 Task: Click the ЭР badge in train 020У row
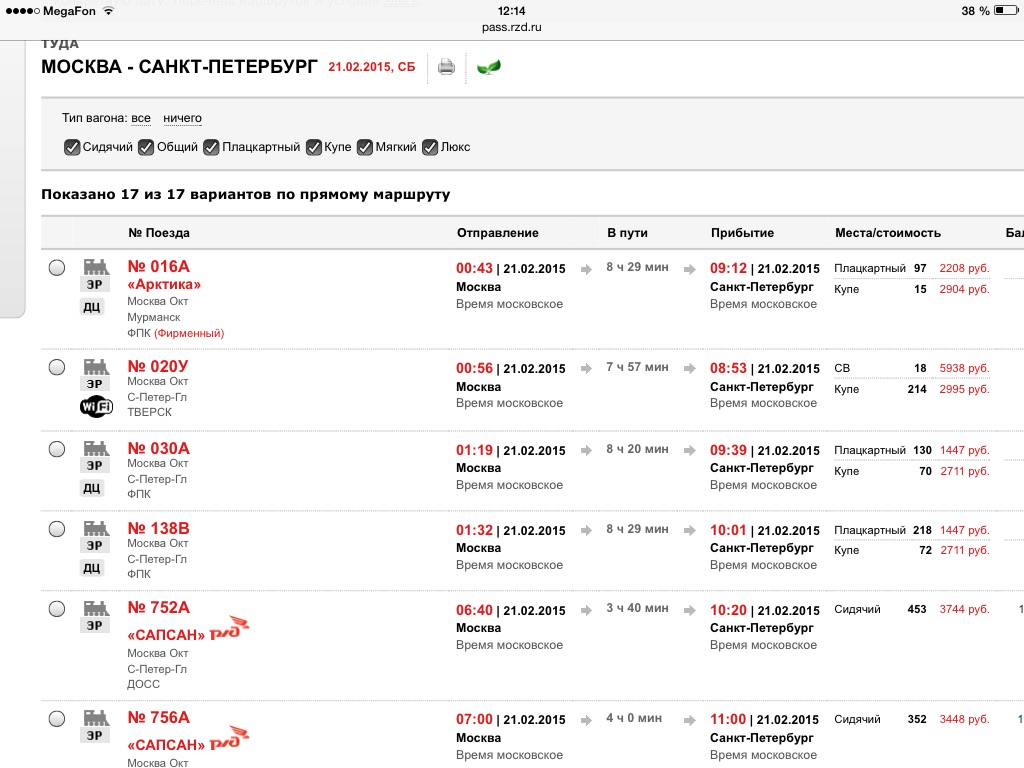tap(95, 384)
